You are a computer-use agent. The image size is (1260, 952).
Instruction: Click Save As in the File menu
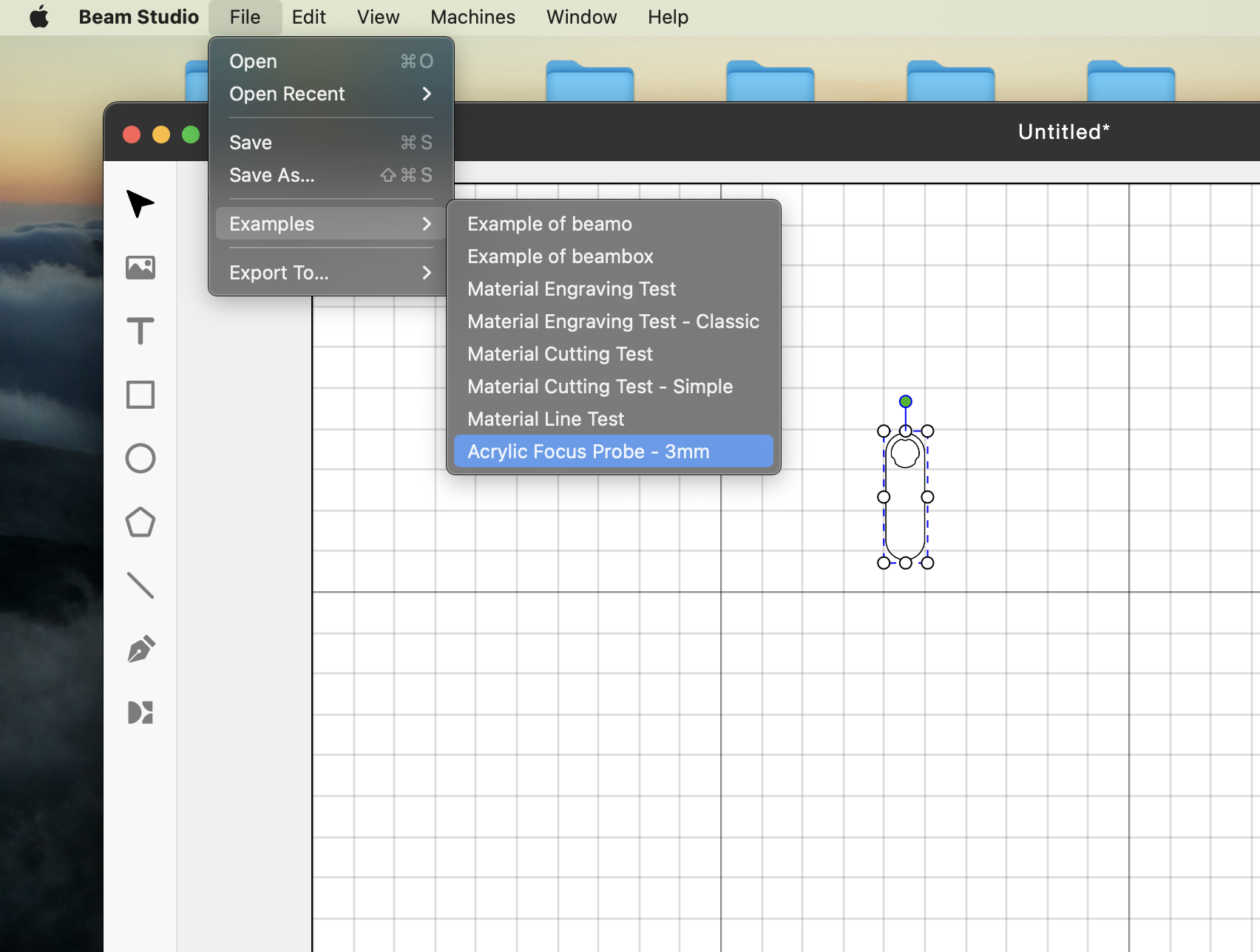pos(271,175)
